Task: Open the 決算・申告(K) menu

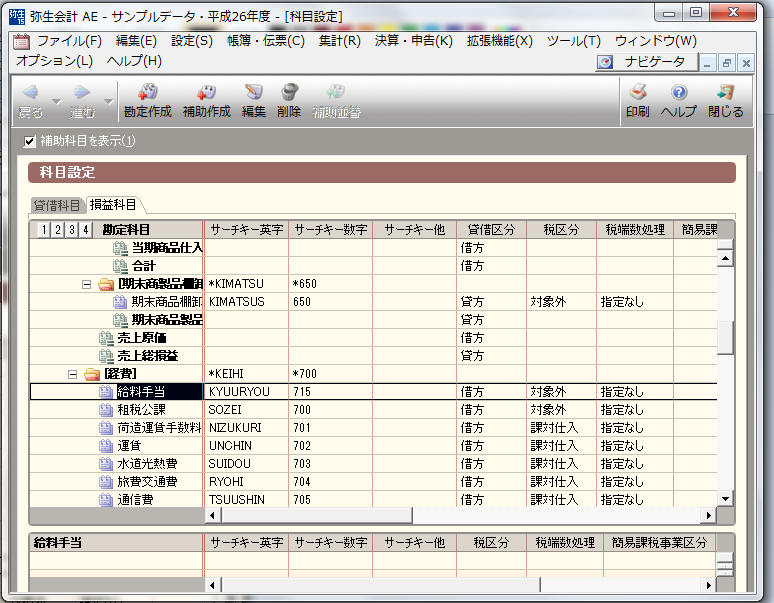Action: [x=413, y=41]
